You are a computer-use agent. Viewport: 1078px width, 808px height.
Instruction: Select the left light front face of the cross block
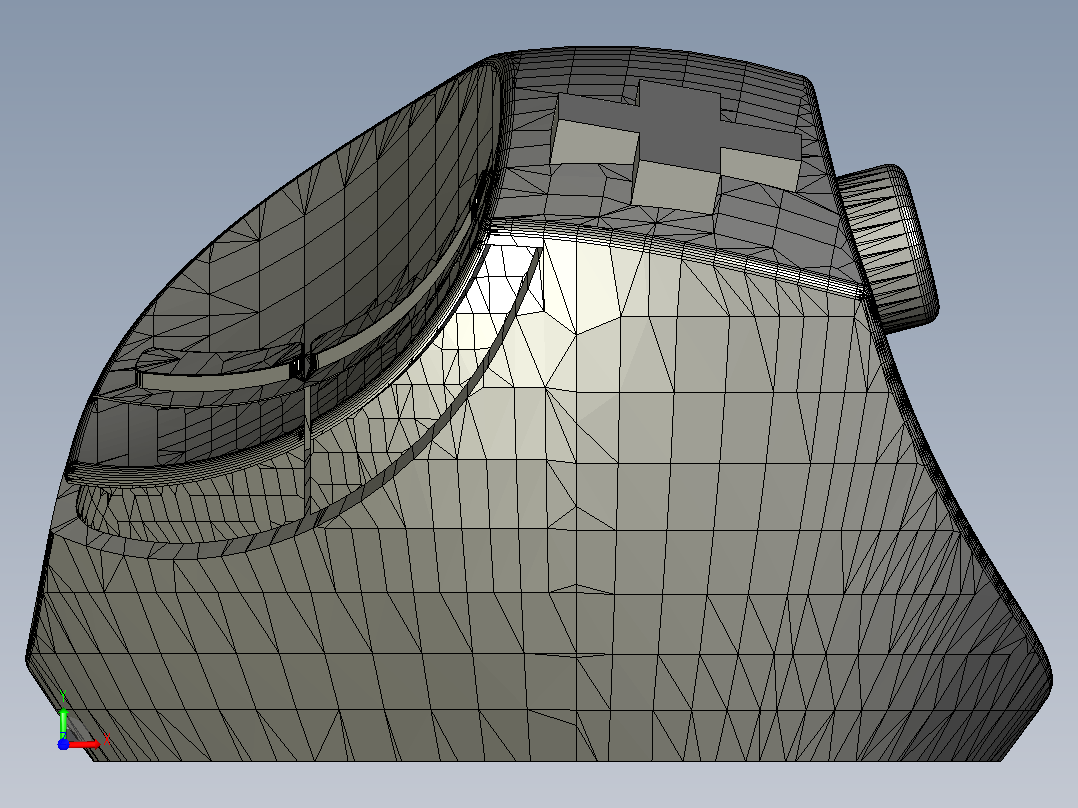[593, 142]
